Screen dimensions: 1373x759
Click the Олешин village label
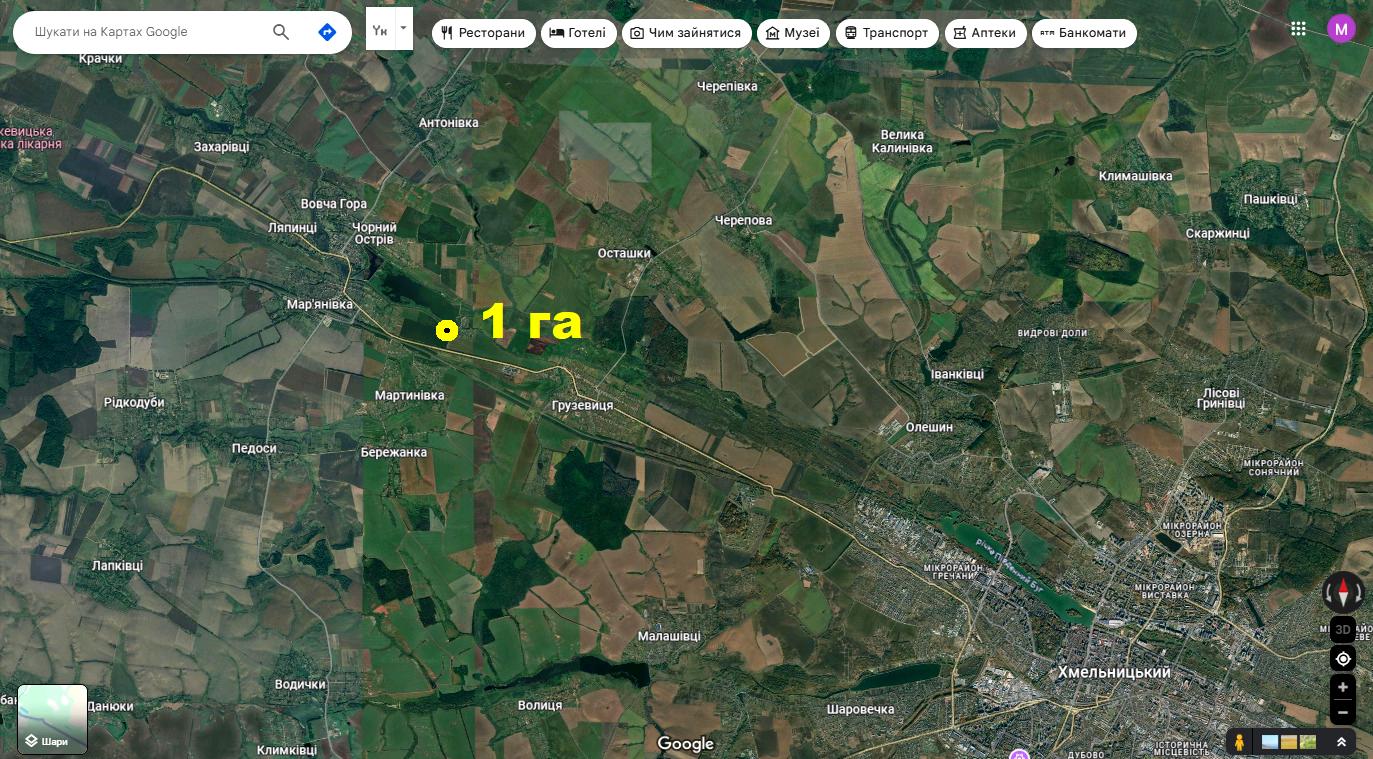coord(929,427)
